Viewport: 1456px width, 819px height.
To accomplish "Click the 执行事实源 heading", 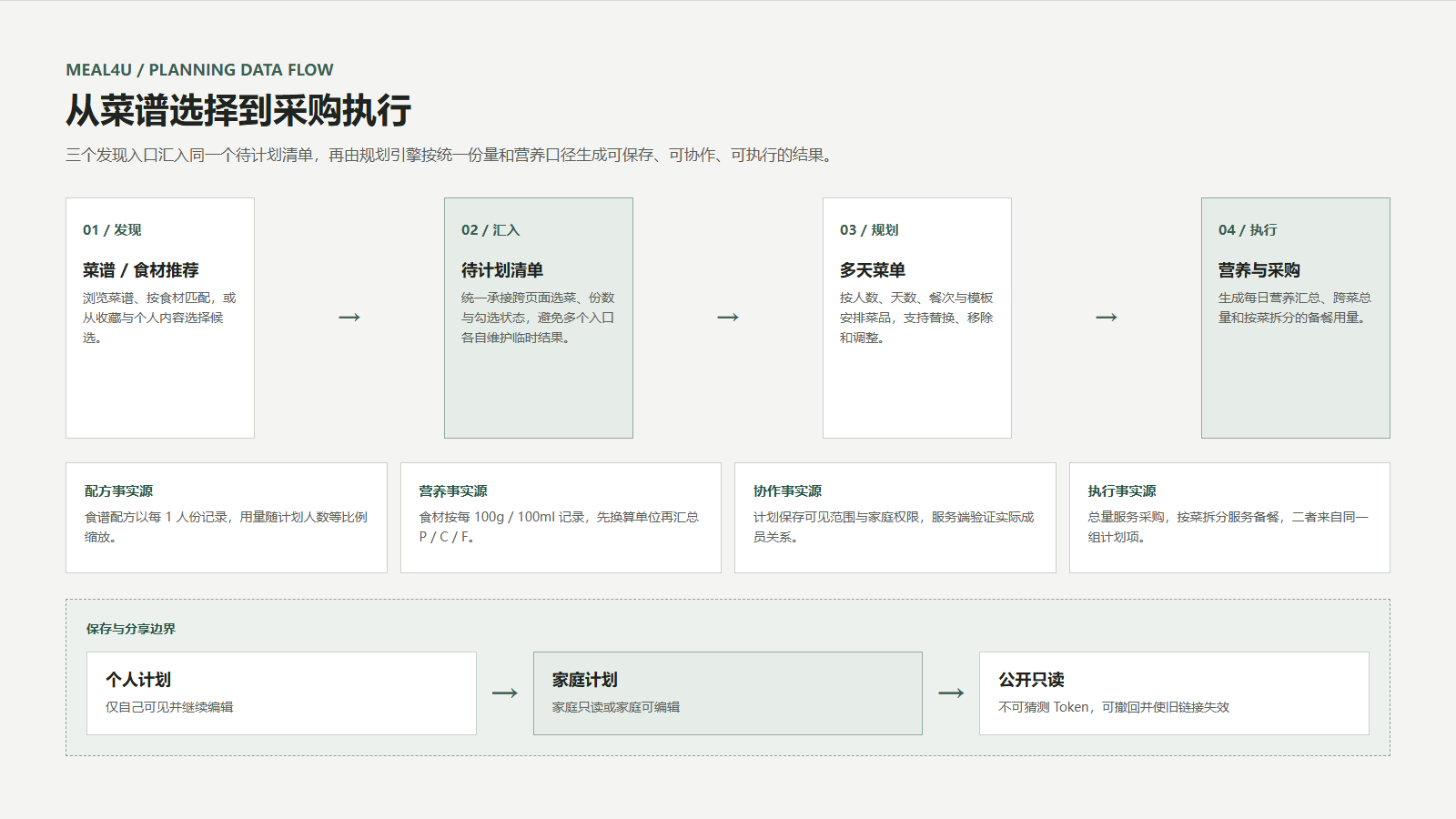I will (x=1122, y=491).
